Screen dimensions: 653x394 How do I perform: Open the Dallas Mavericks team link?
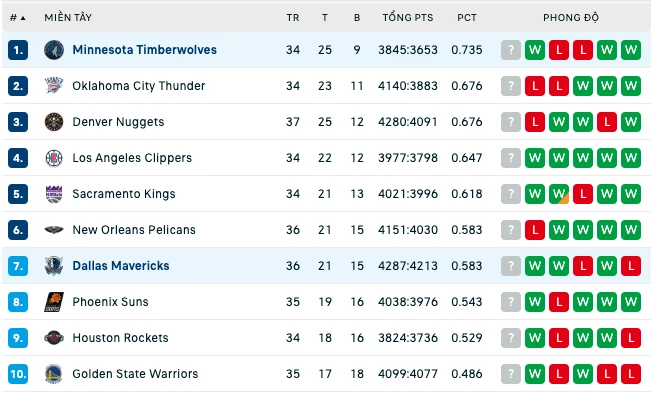tap(121, 266)
